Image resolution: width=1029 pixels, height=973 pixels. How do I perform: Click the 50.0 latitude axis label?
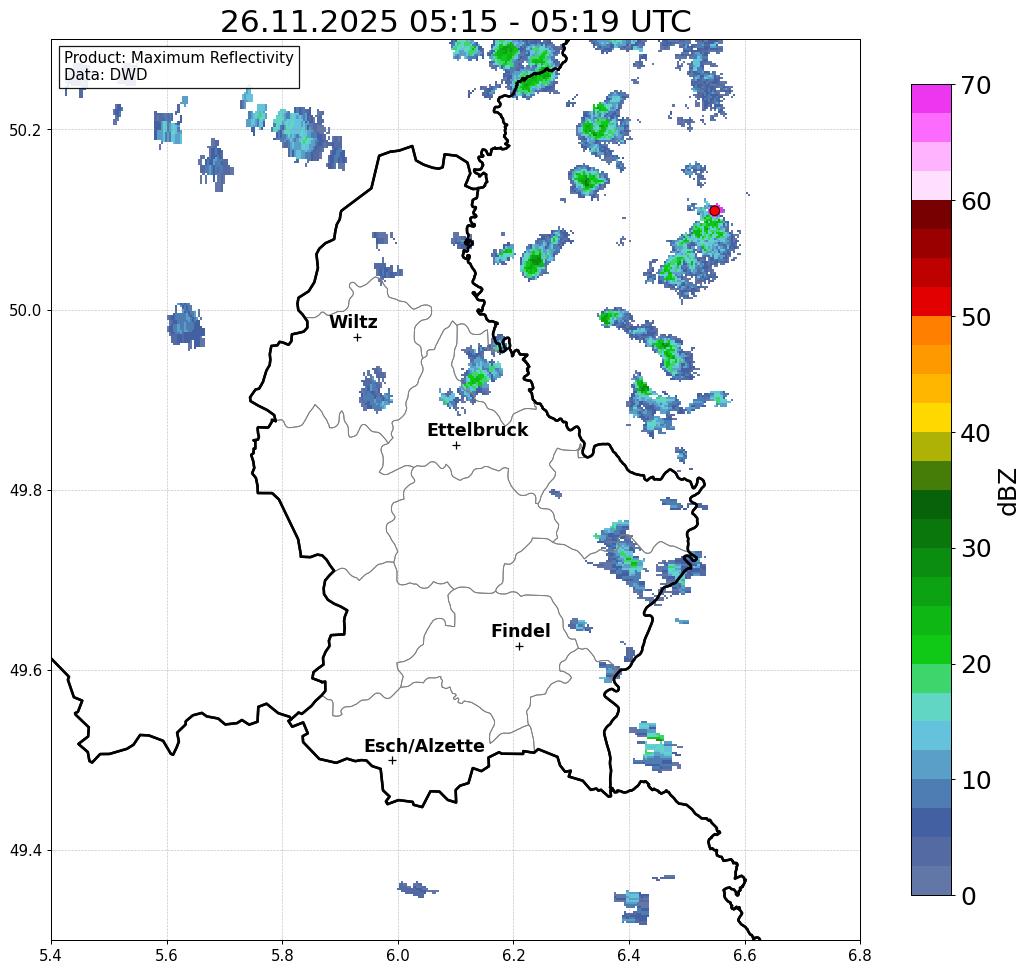tap(25, 310)
